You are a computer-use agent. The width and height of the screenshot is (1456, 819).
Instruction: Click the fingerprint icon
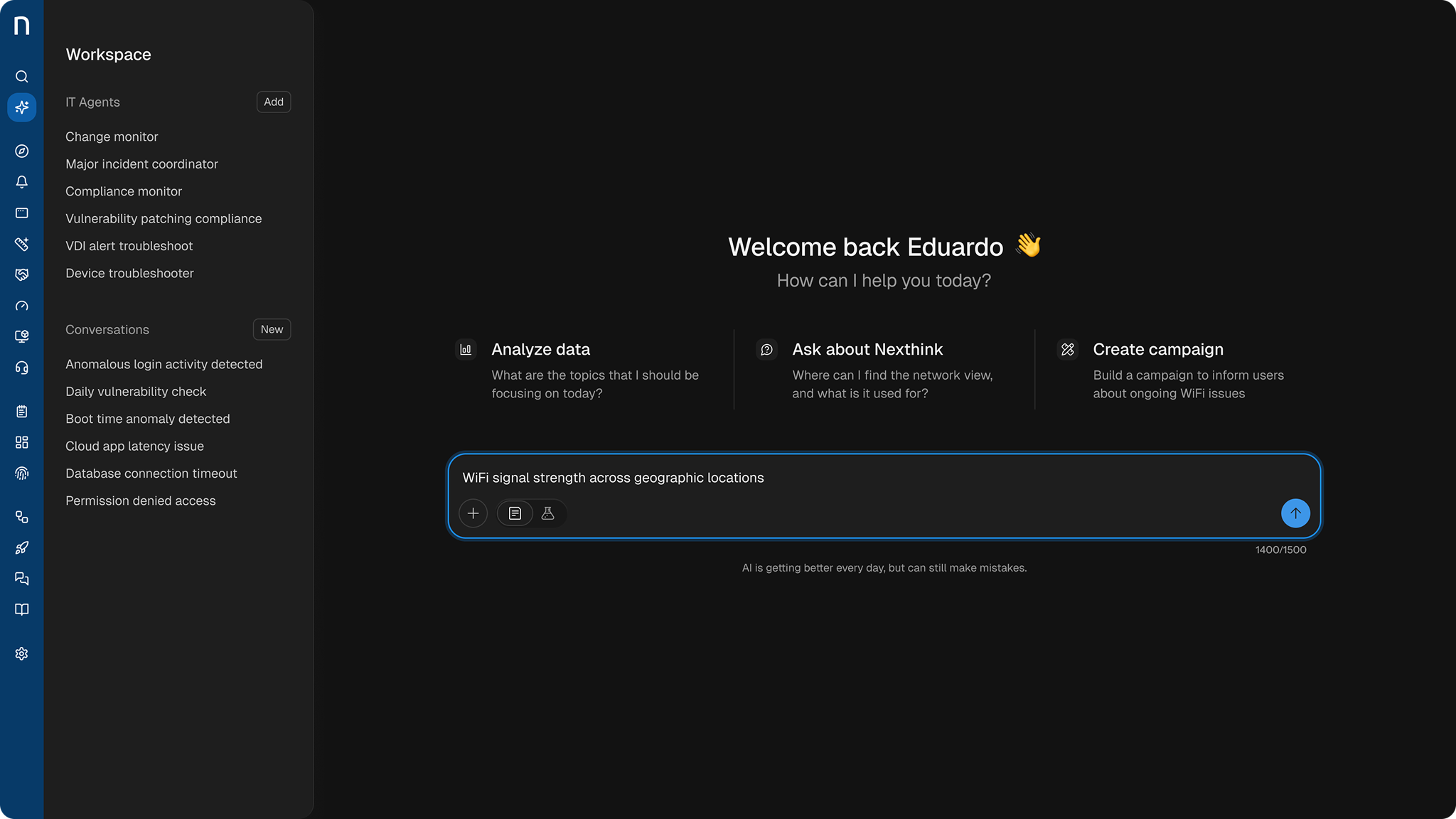click(x=22, y=473)
